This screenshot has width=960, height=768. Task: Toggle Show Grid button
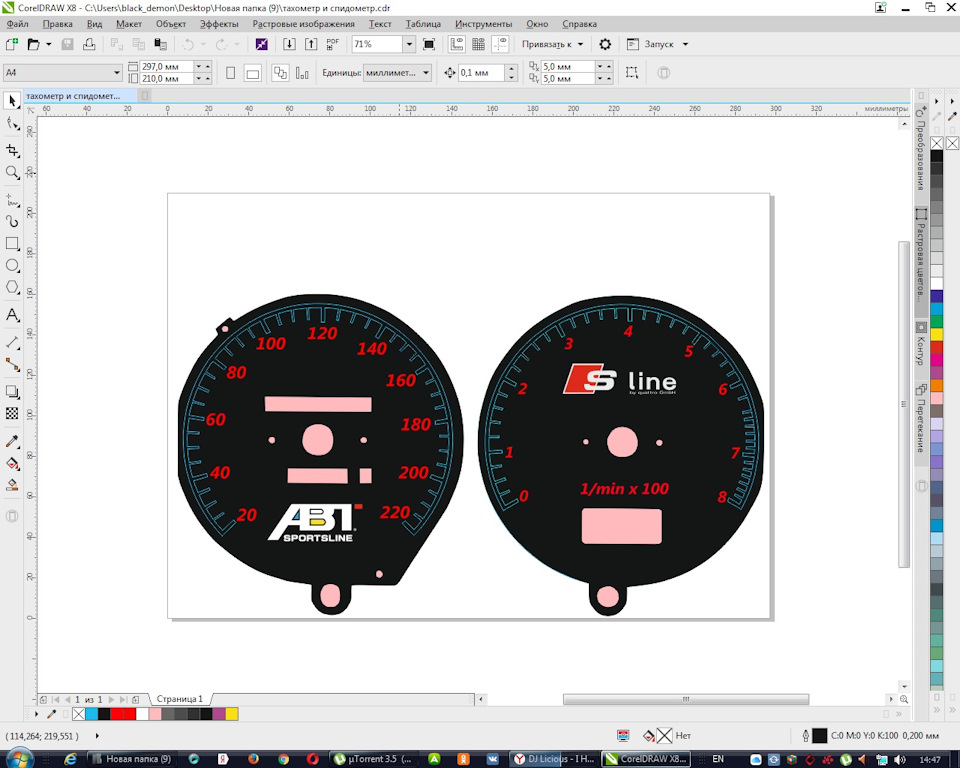(x=478, y=44)
